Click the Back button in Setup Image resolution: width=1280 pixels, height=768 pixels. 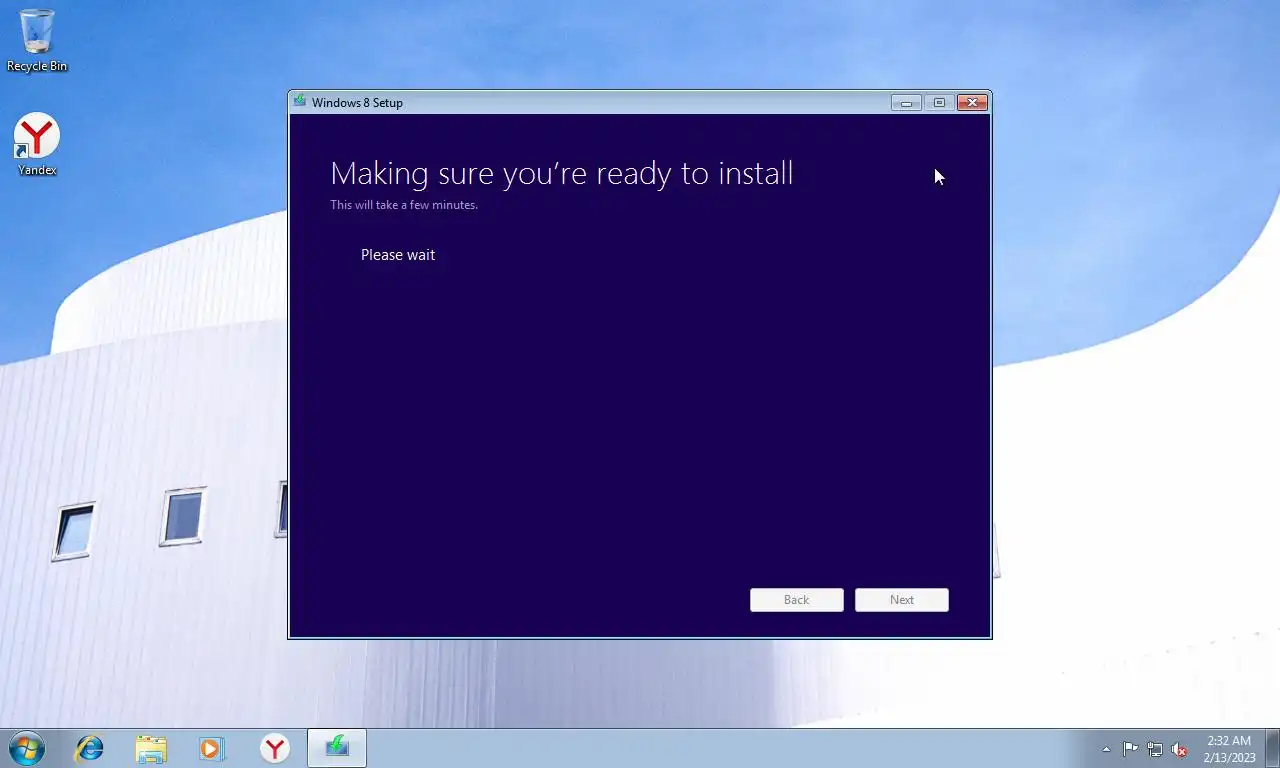point(797,600)
